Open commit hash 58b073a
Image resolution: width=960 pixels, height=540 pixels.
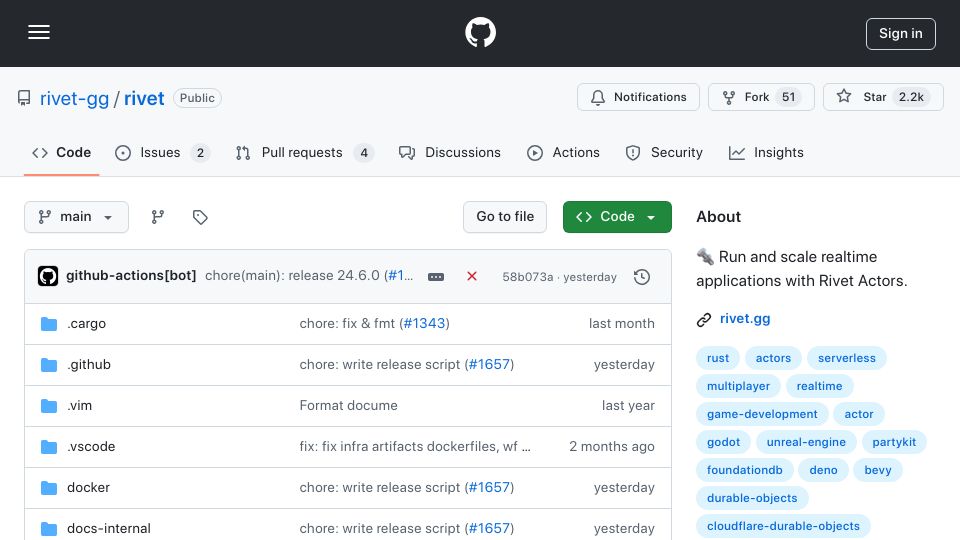(x=528, y=277)
